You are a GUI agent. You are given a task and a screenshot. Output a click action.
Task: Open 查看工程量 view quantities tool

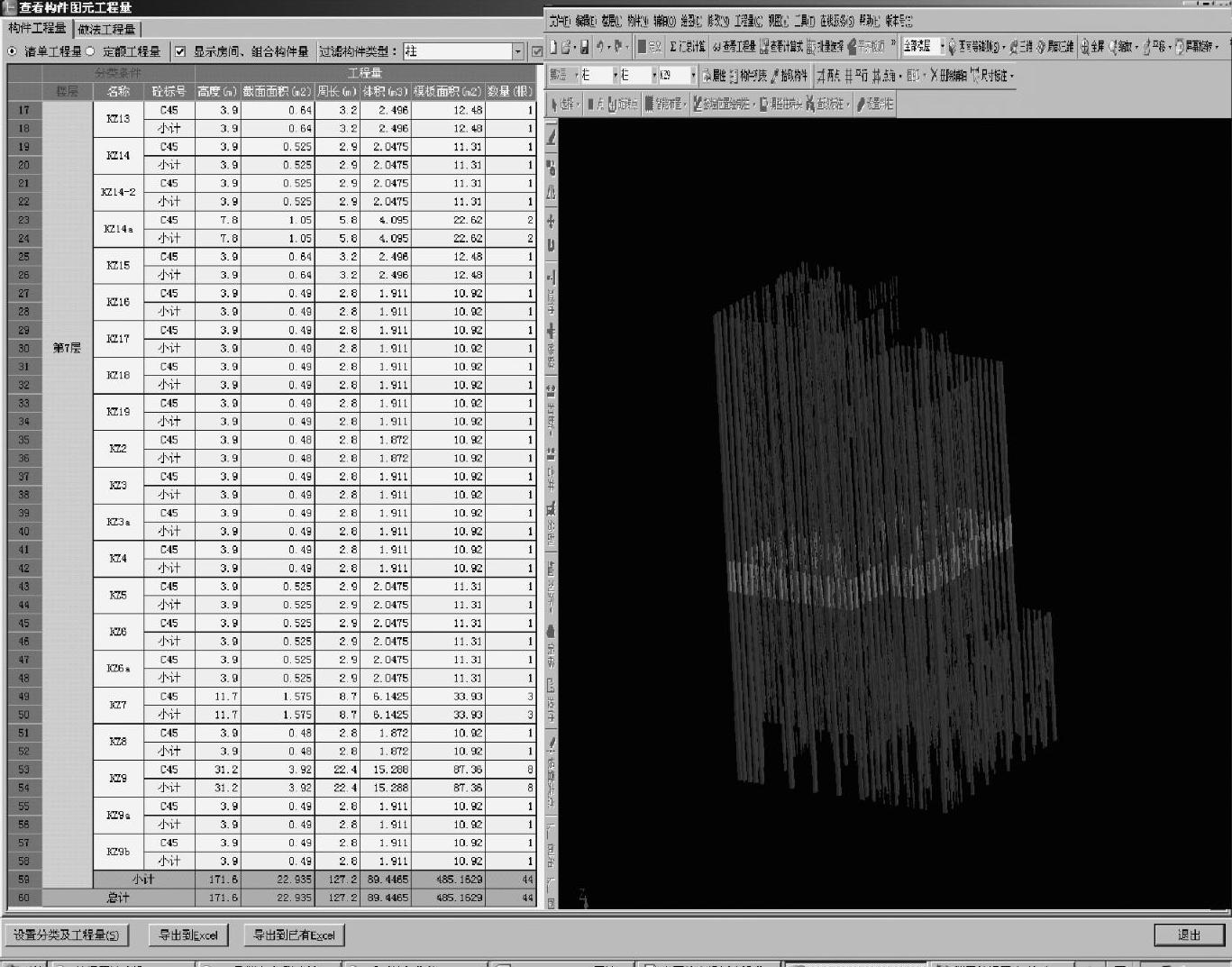(734, 47)
